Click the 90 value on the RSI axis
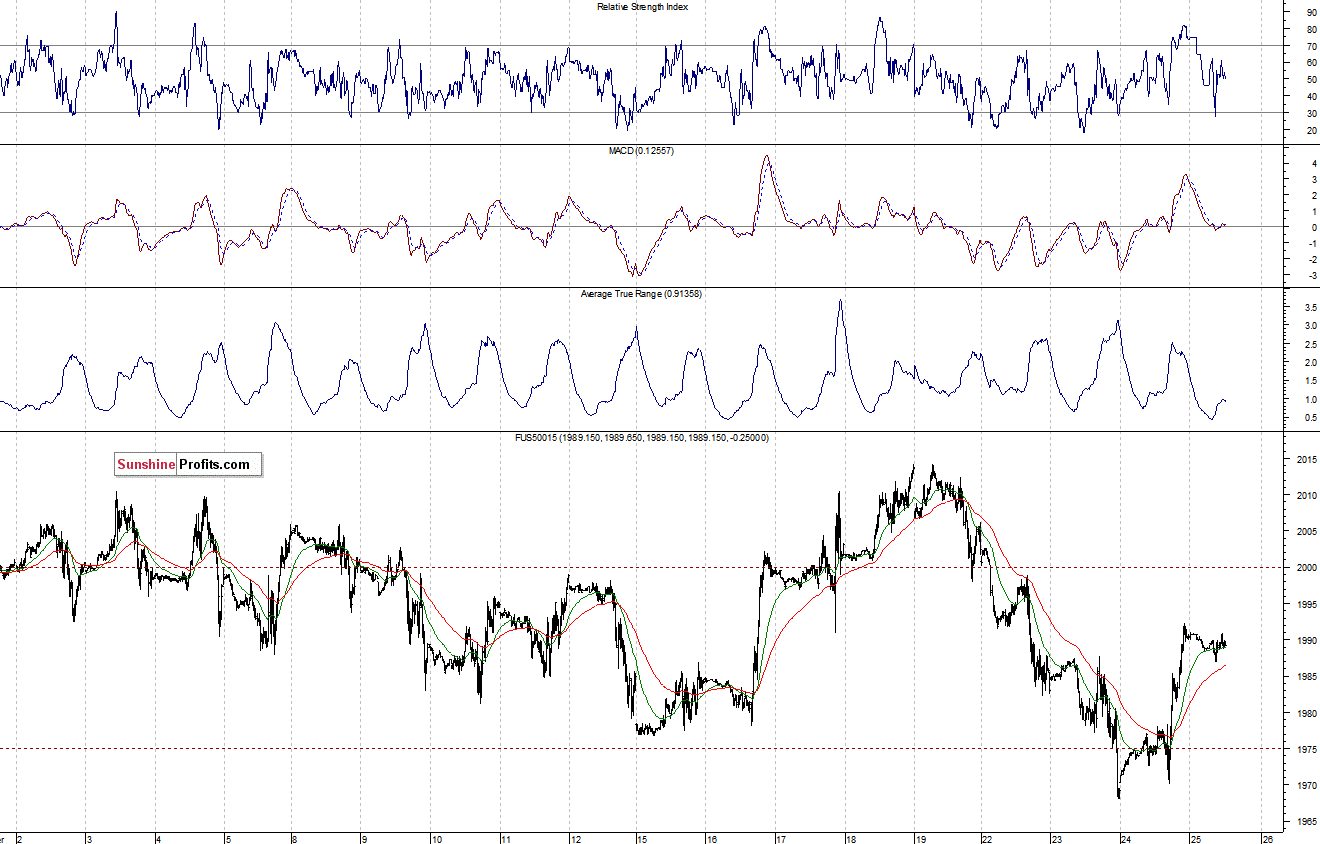Viewport: 1320px width, 844px height. pyautogui.click(x=1311, y=13)
